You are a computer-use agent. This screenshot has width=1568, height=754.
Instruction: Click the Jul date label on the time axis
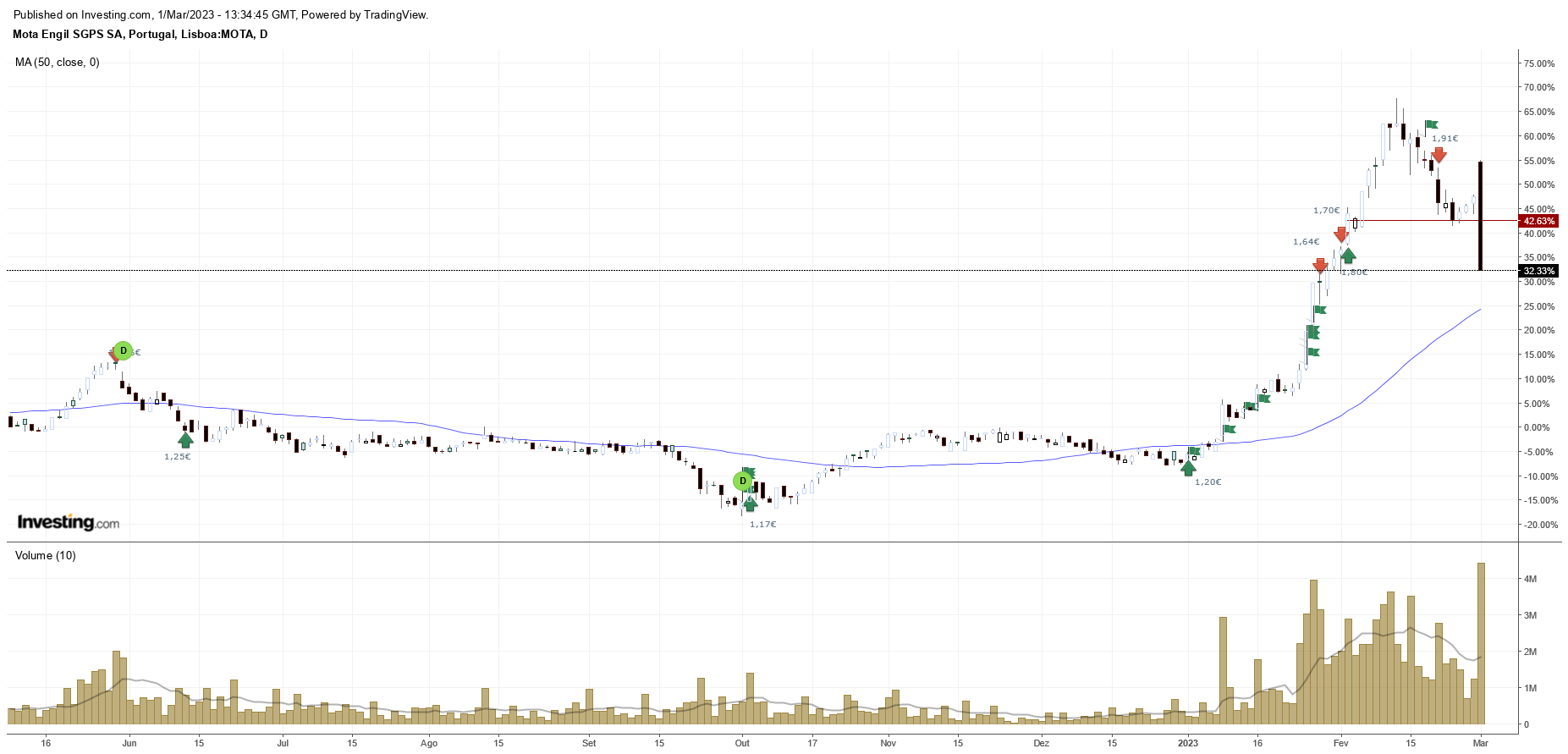click(x=283, y=743)
